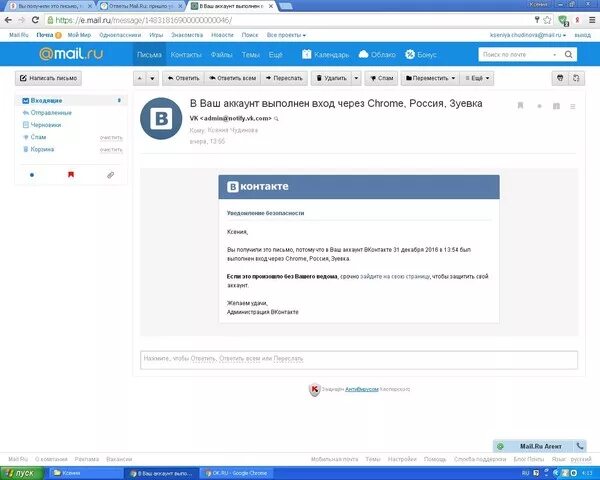Click the calendar icon beside the message title

[x=556, y=106]
